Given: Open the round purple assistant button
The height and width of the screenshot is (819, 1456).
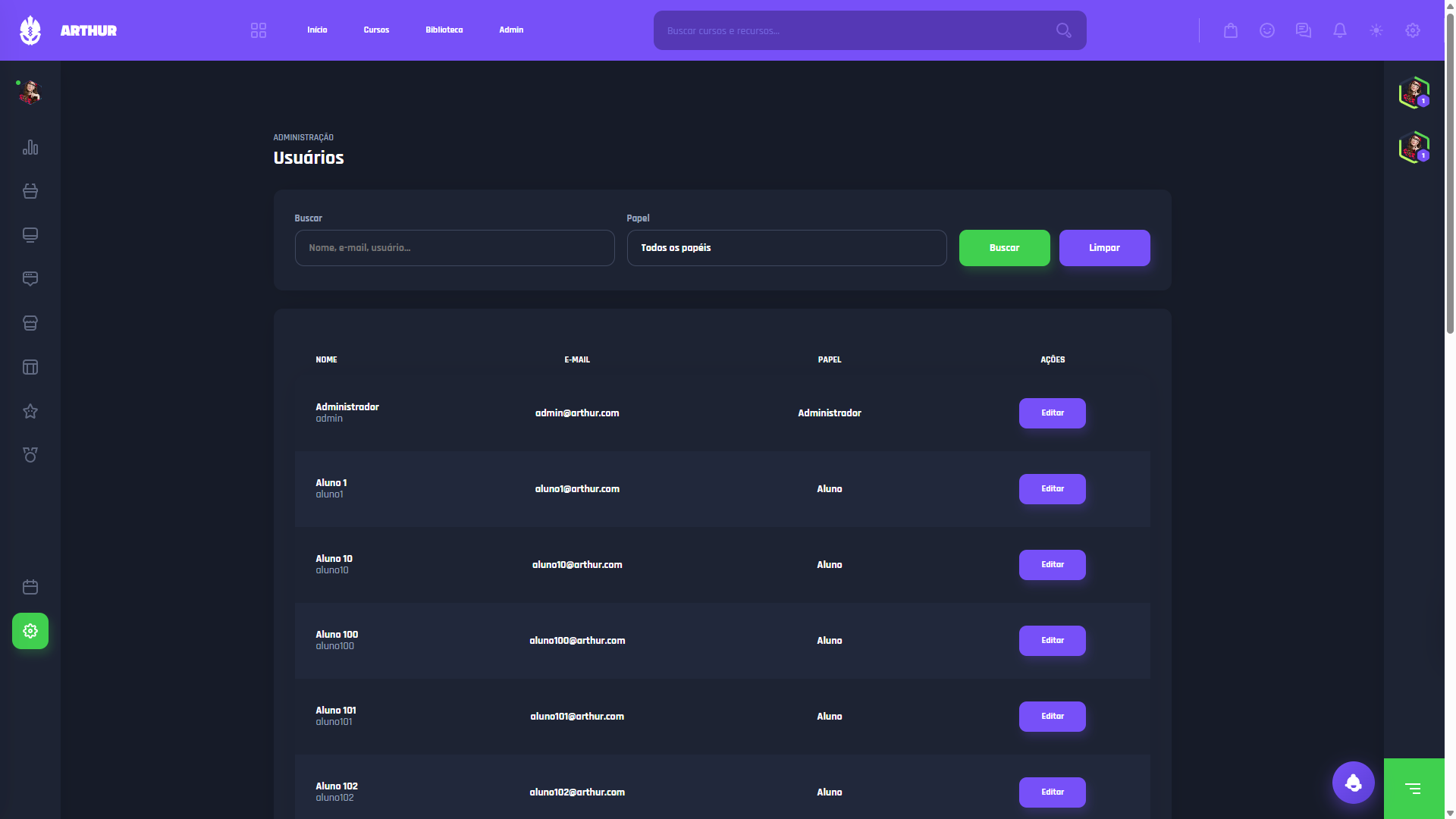Looking at the screenshot, I should [1354, 783].
